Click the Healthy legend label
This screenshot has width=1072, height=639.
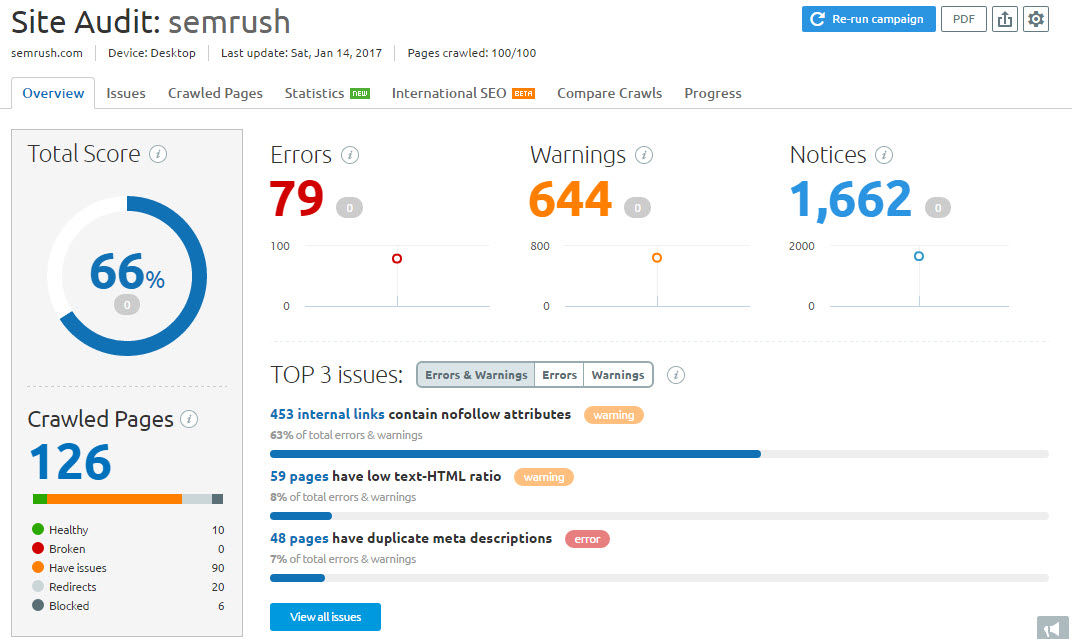coord(68,530)
